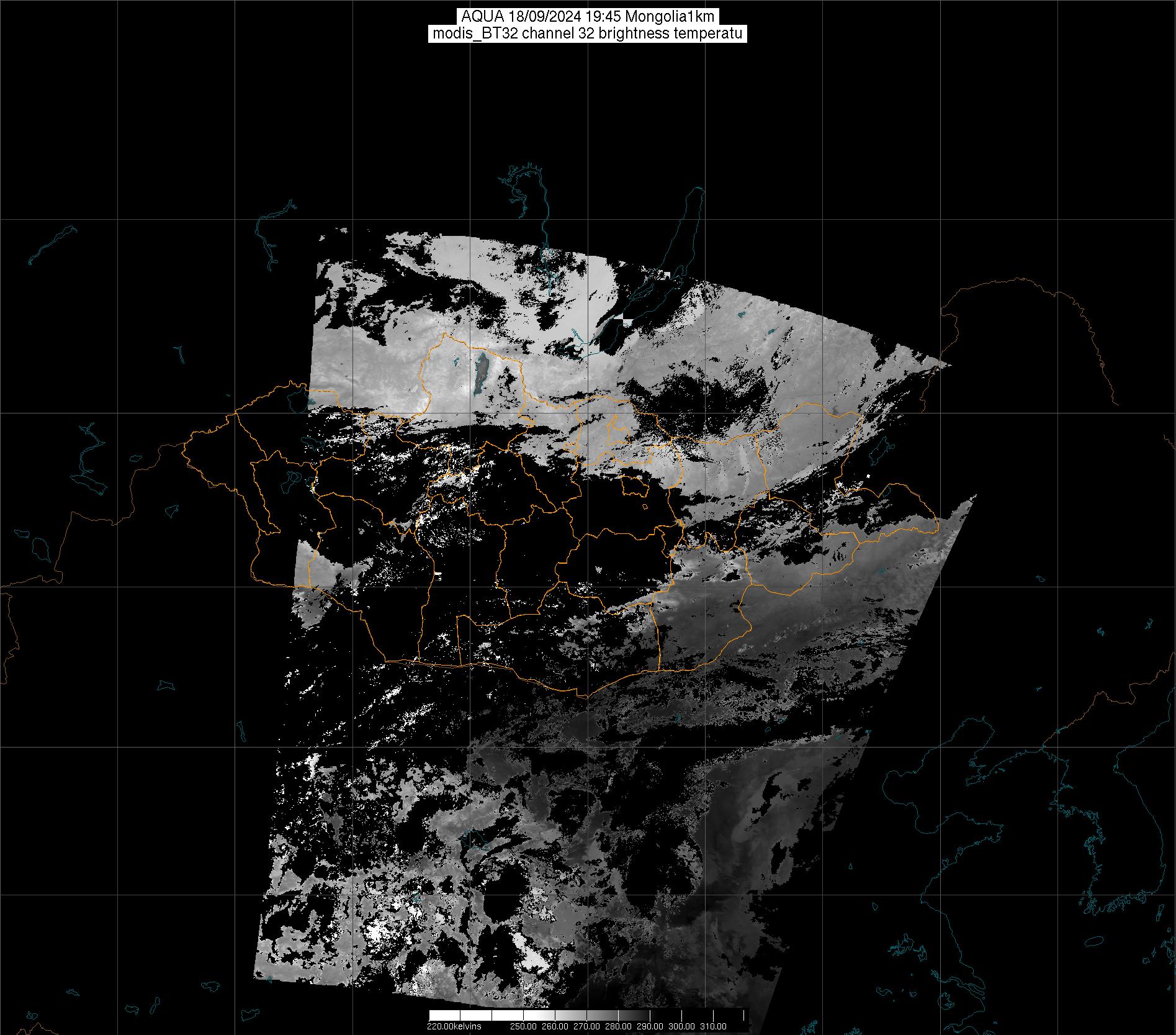1176x1035 pixels.
Task: Click the AQUA 18/09/2024 19:45 title line
Action: pos(587,17)
